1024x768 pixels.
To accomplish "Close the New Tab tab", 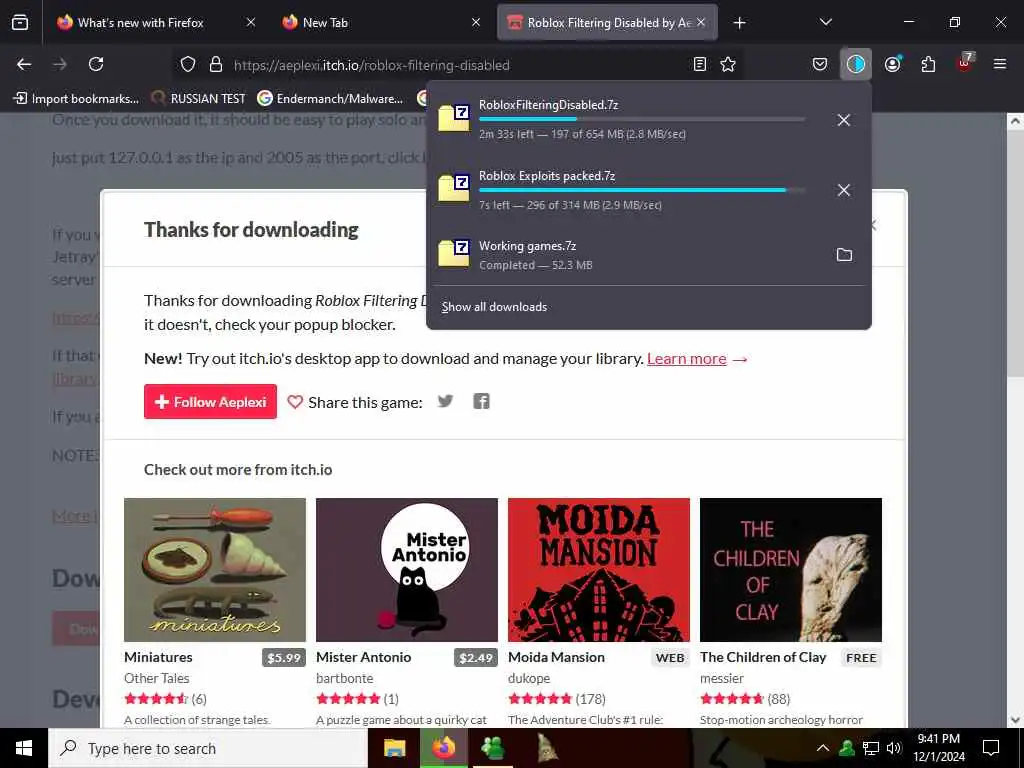I will [x=476, y=22].
